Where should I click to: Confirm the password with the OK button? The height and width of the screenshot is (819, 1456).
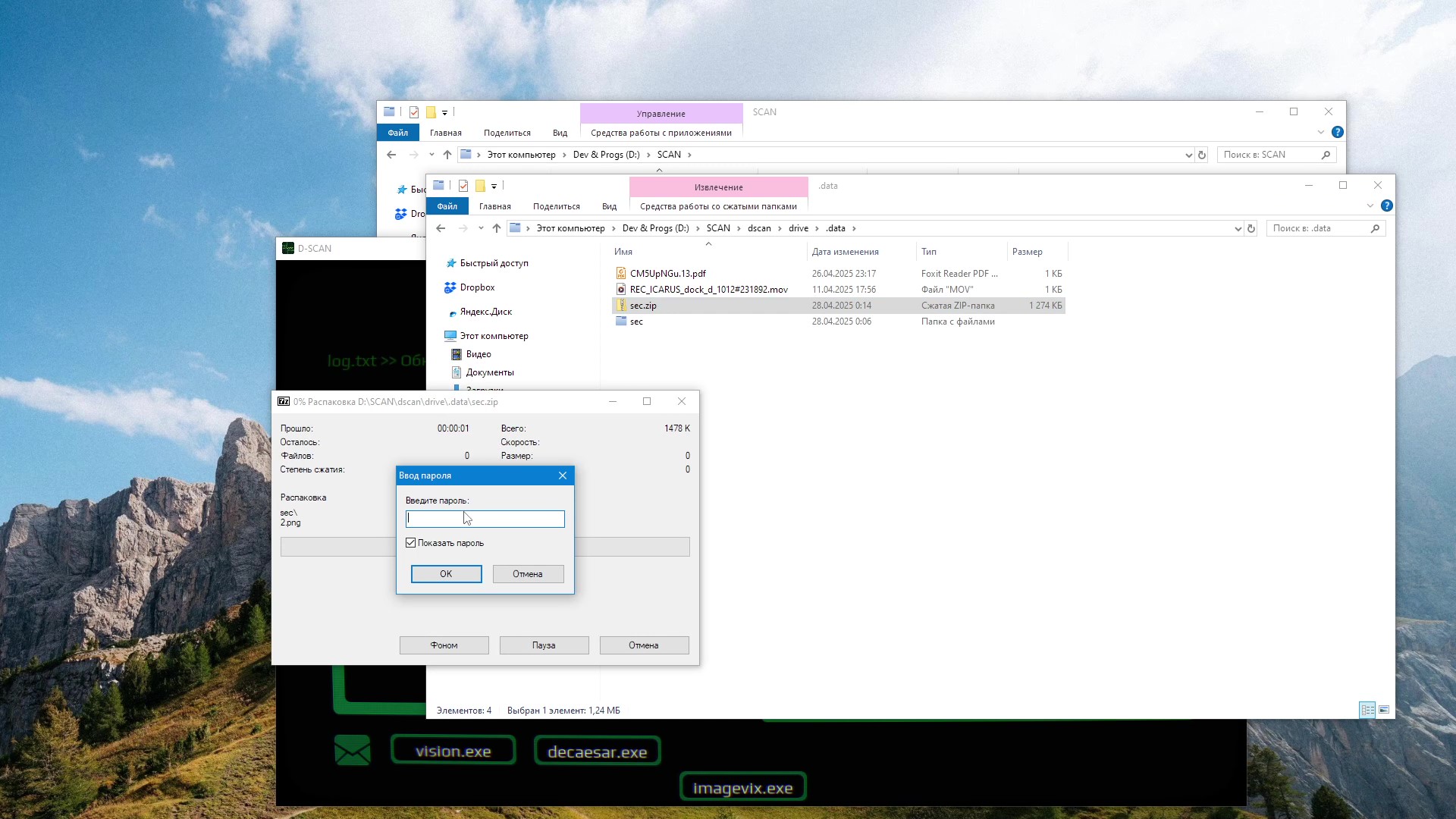pos(447,574)
